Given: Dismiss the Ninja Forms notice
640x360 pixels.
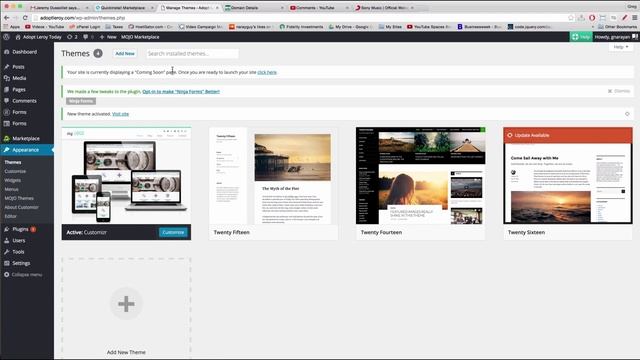Looking at the screenshot, I should (x=619, y=91).
